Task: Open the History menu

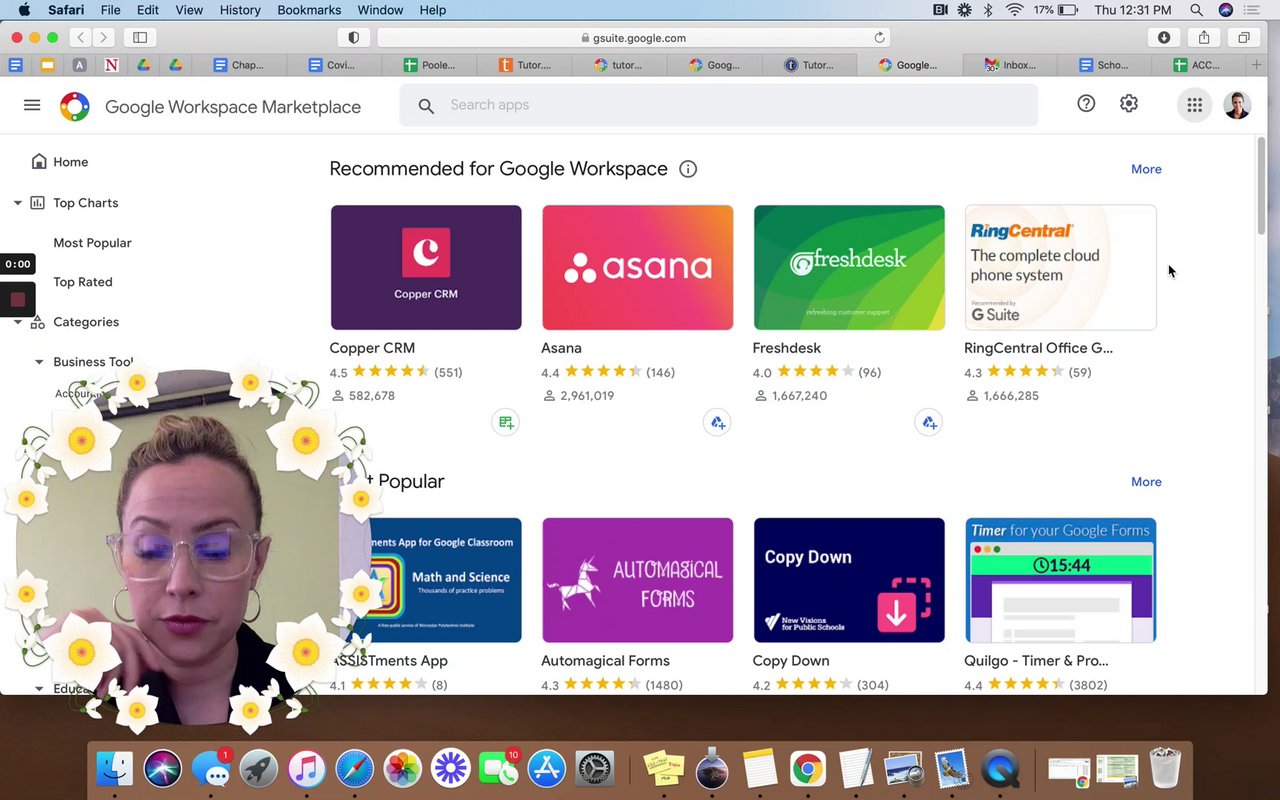Action: (x=240, y=10)
